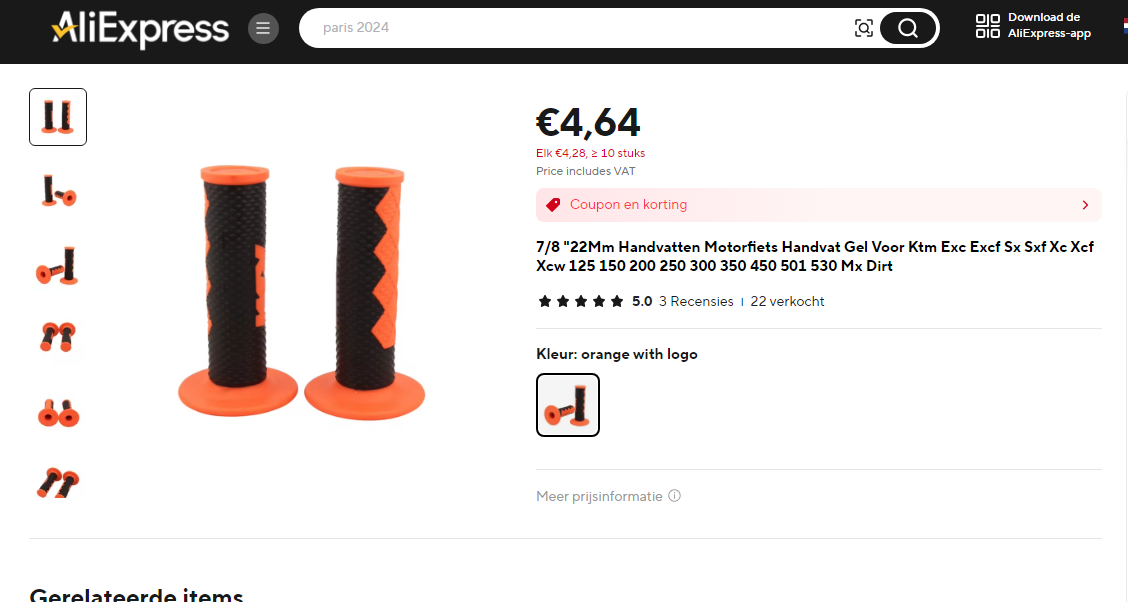This screenshot has height=602, width=1128.
Task: Select the second product thumbnail
Action: coord(58,191)
